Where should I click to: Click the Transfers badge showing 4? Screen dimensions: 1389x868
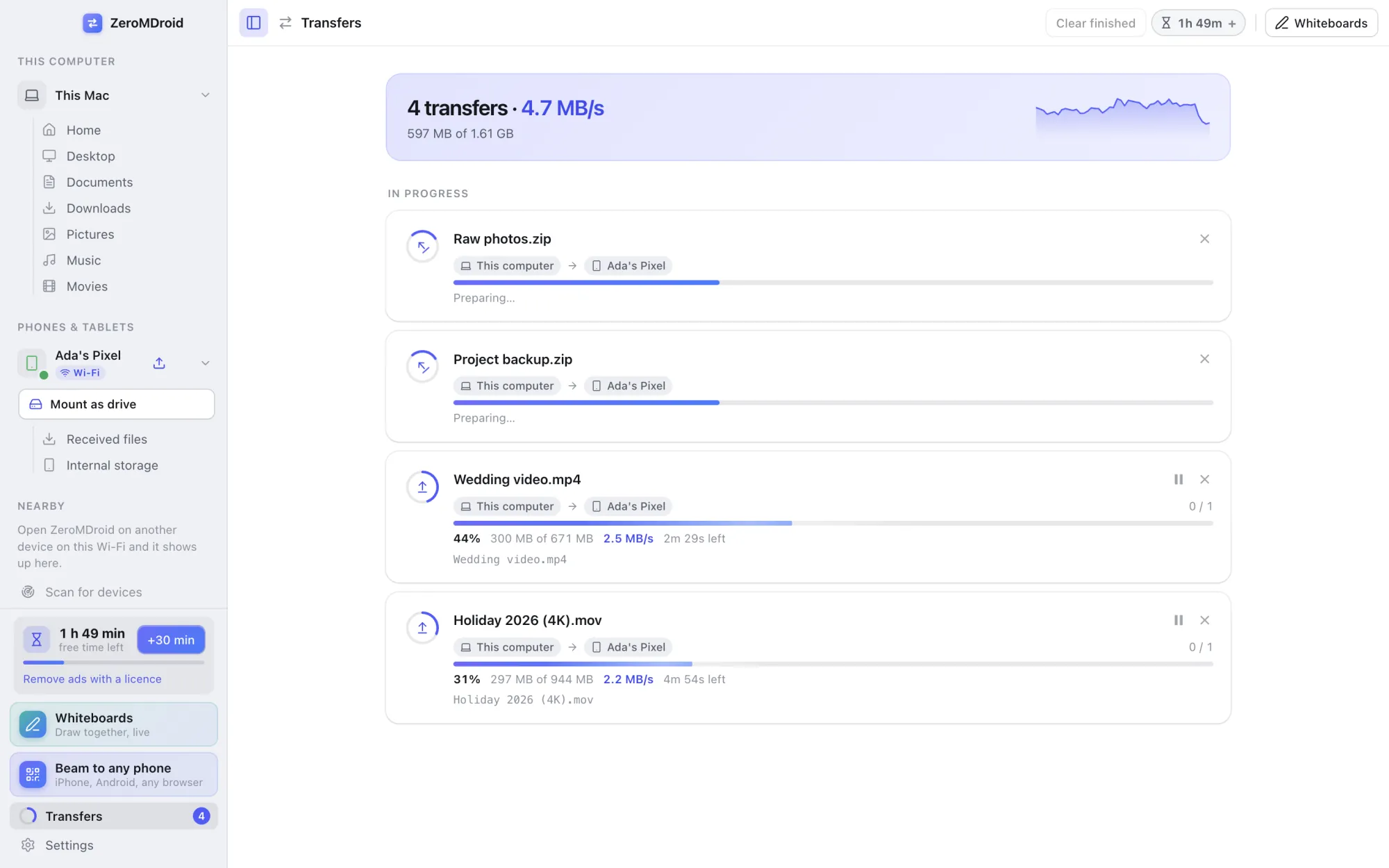coord(201,816)
